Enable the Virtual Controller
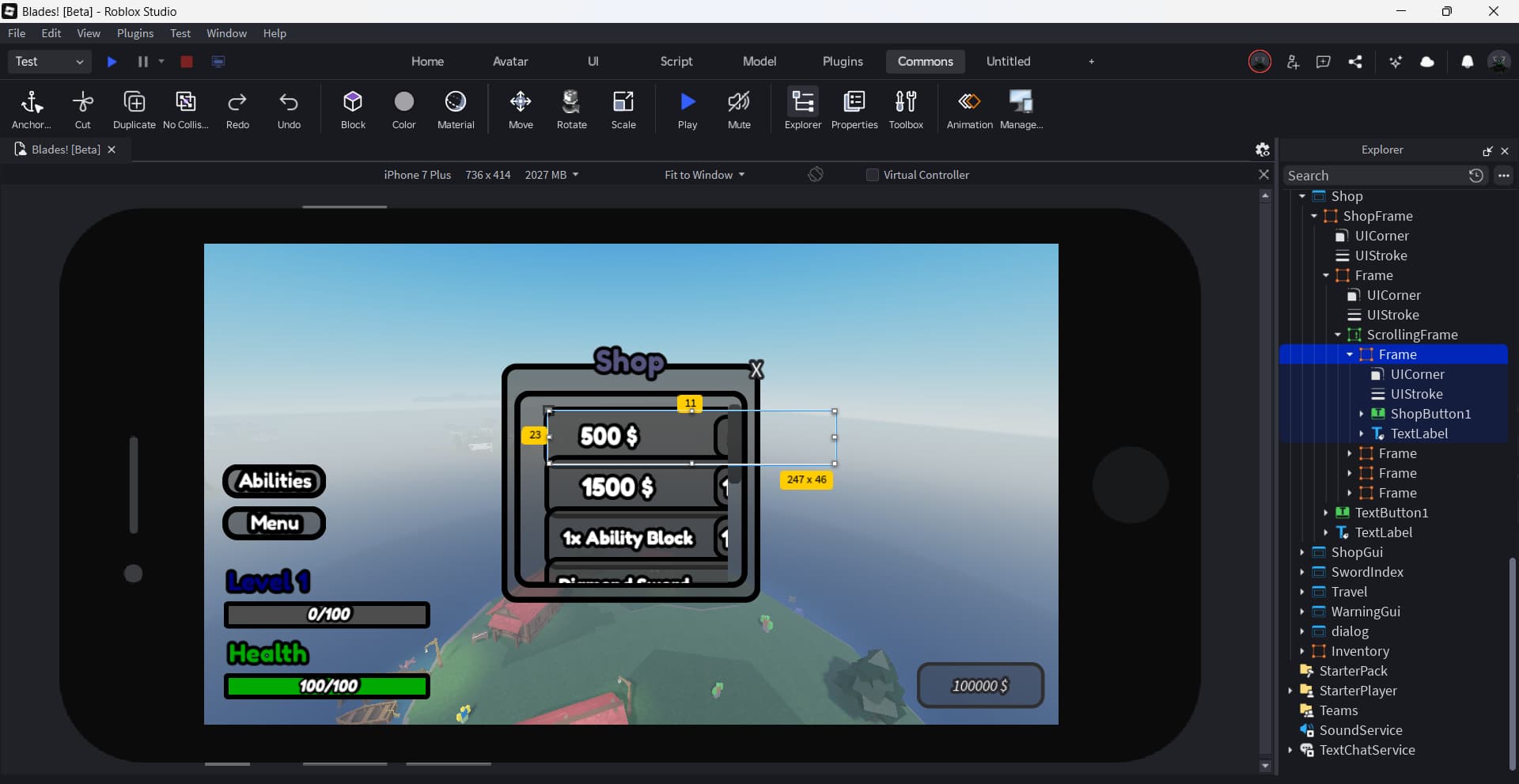 (x=872, y=174)
